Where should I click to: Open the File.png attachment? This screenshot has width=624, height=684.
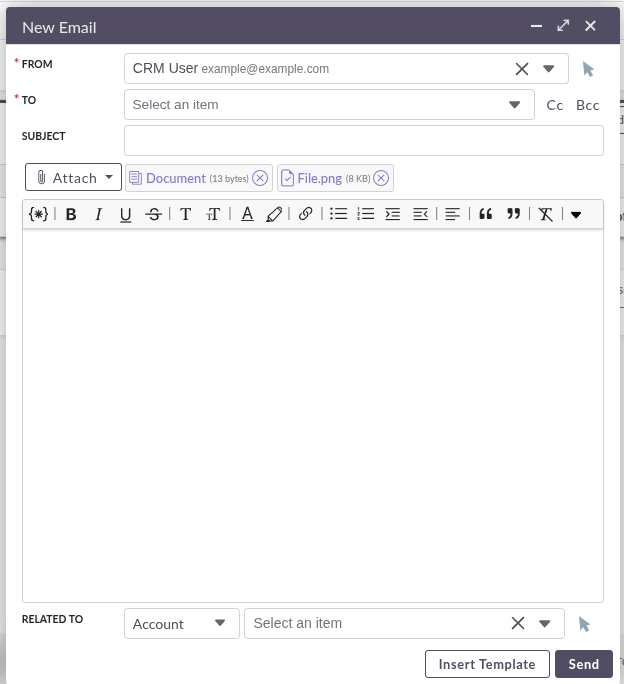(319, 178)
